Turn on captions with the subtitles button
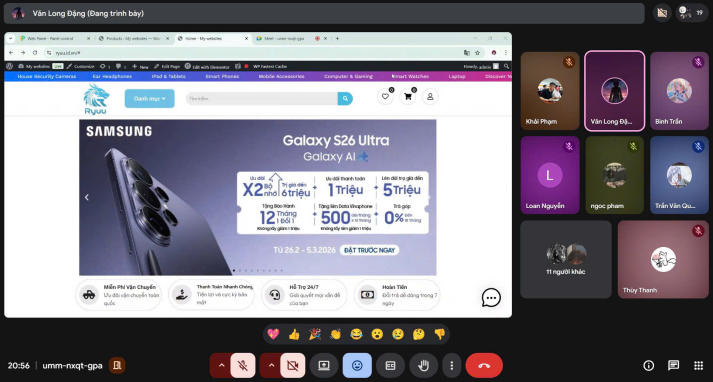This screenshot has width=713, height=382. tap(390, 365)
